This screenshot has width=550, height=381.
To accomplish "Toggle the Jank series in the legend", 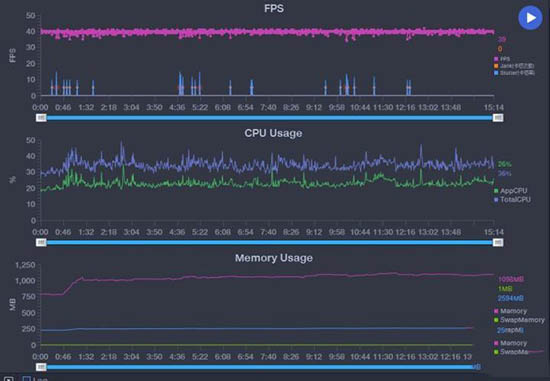I will coord(514,66).
